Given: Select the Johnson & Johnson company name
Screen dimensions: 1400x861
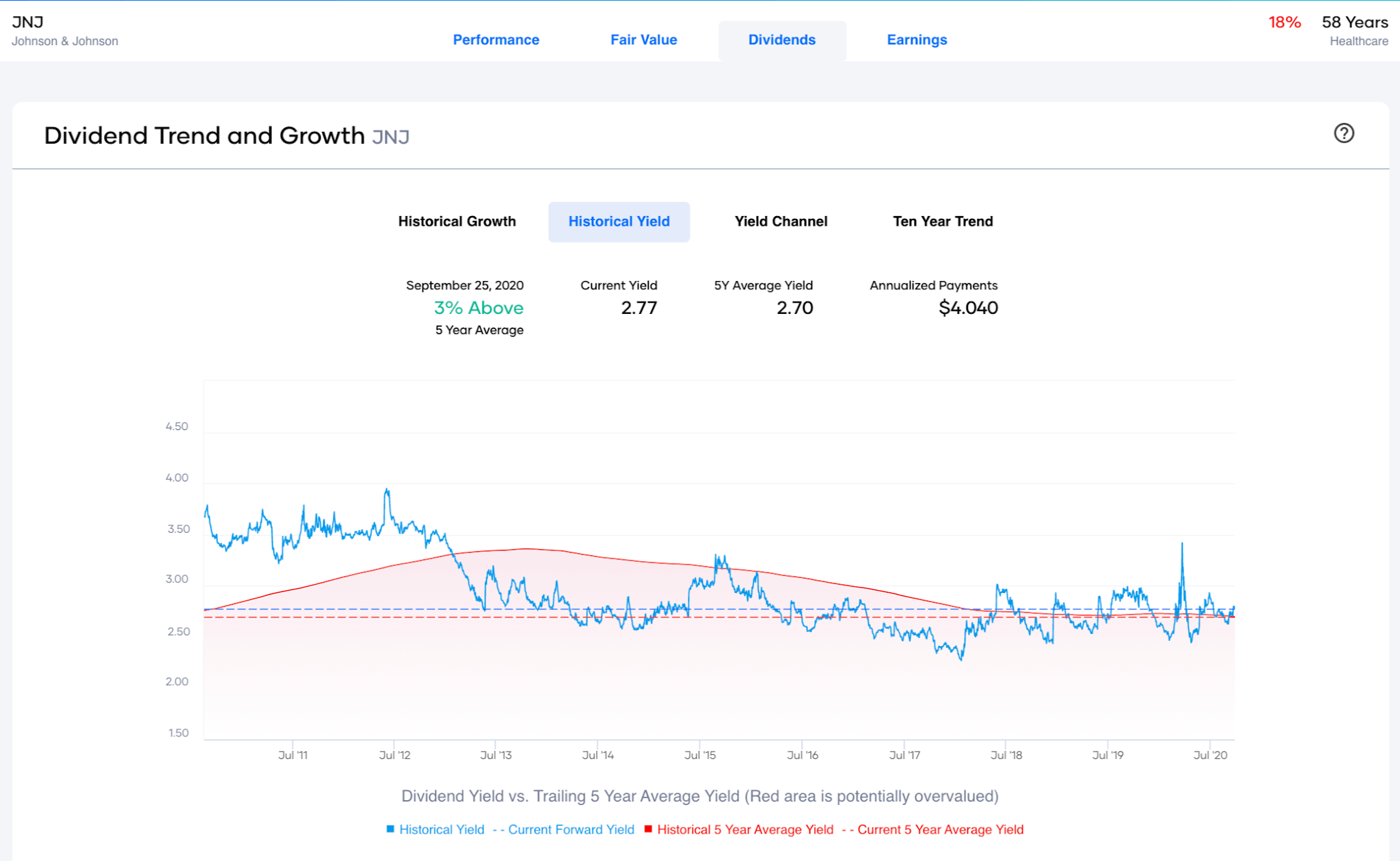Looking at the screenshot, I should coord(65,41).
